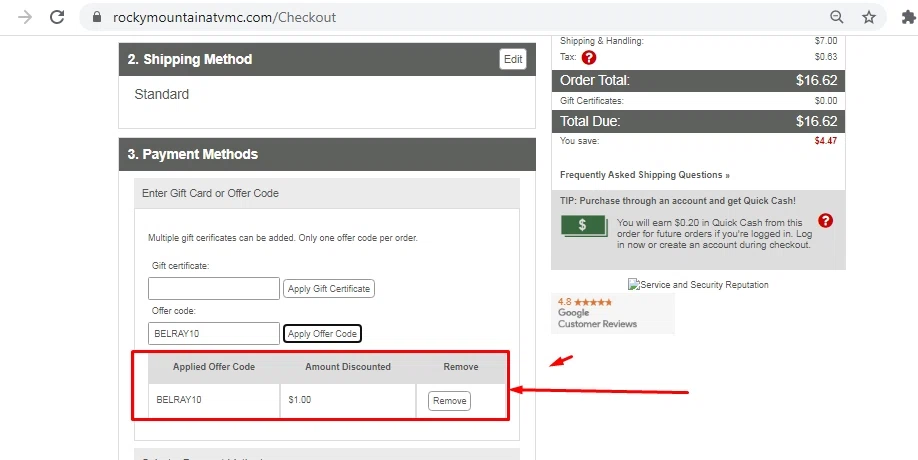Screen dimensions: 918x460
Task: Reload the checkout page
Action: [x=57, y=17]
